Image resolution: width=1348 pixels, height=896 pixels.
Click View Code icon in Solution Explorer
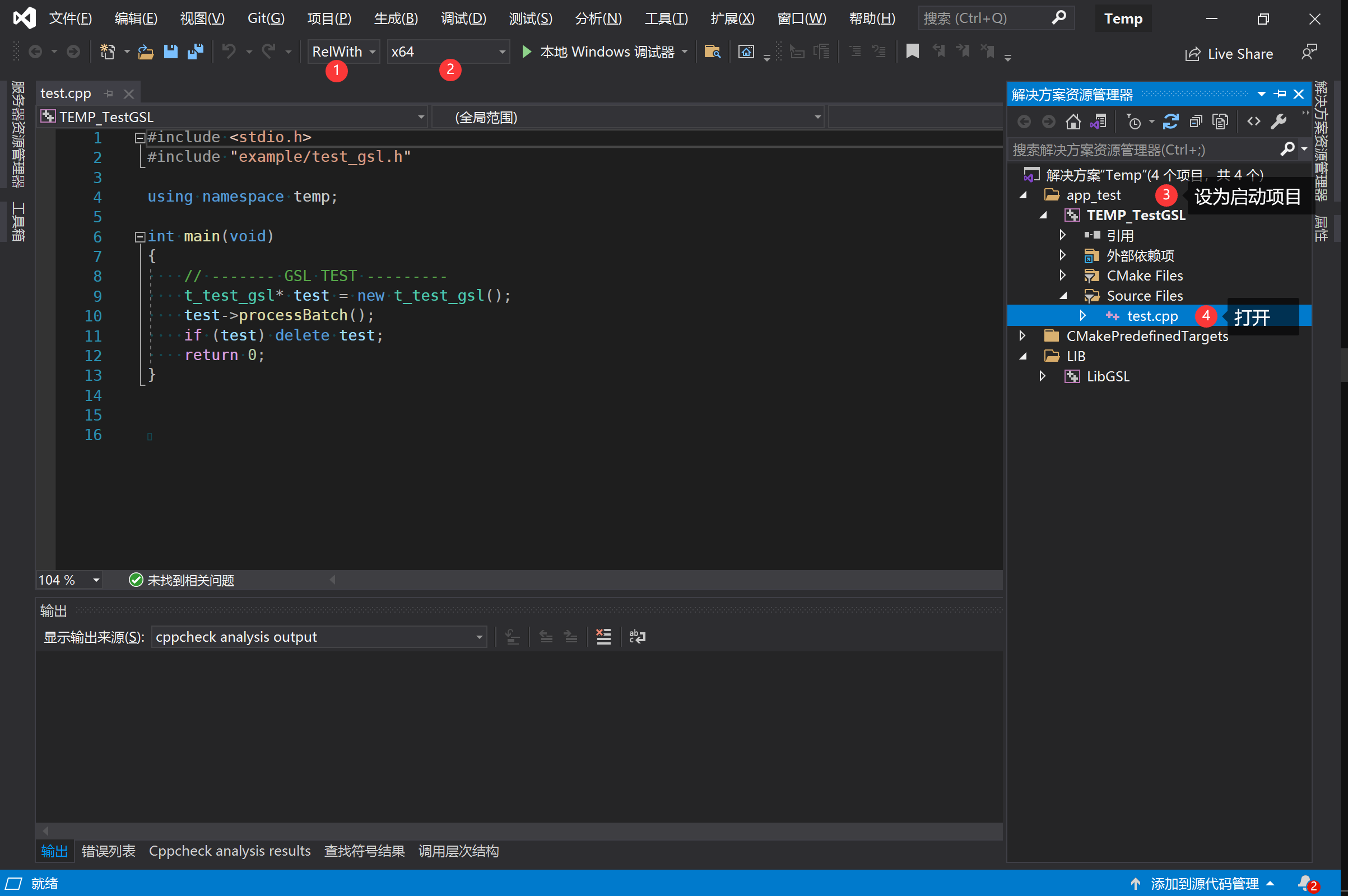click(1254, 122)
